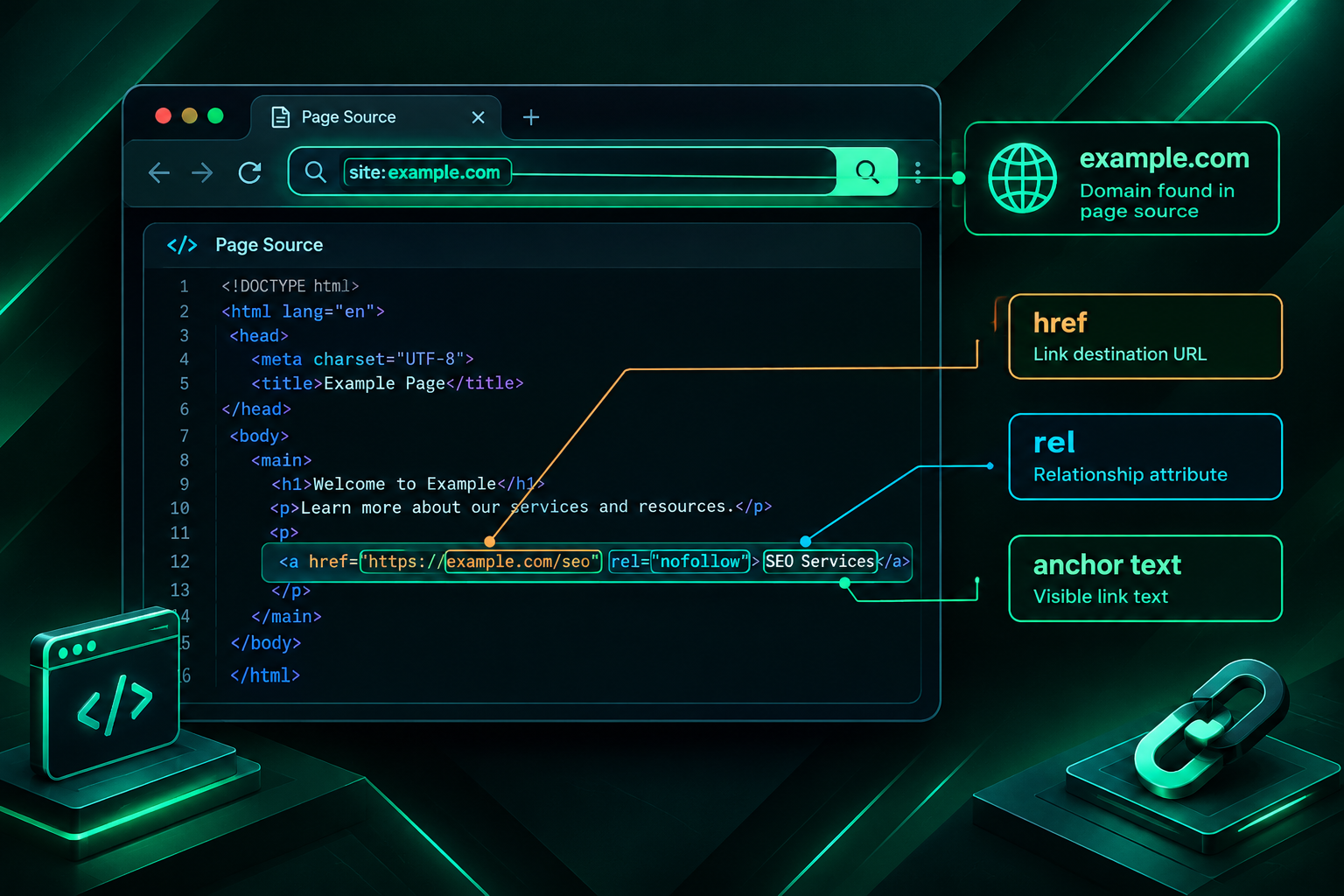Select the rel="nofollow" attribute
The image size is (1344, 896).
coord(680,562)
